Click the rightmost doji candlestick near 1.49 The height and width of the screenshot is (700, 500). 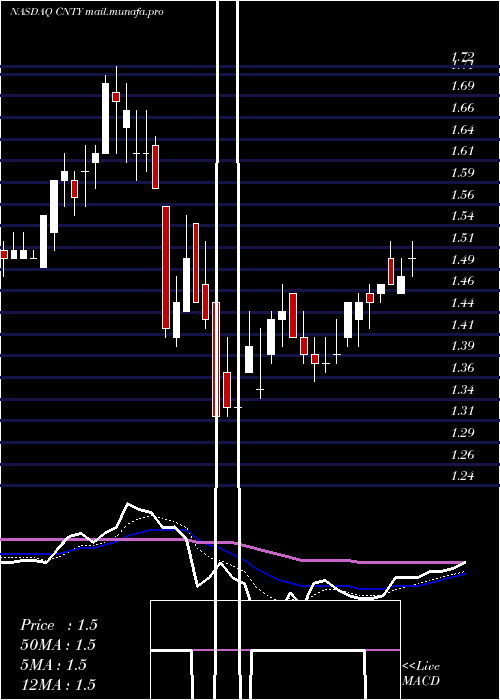point(412,259)
